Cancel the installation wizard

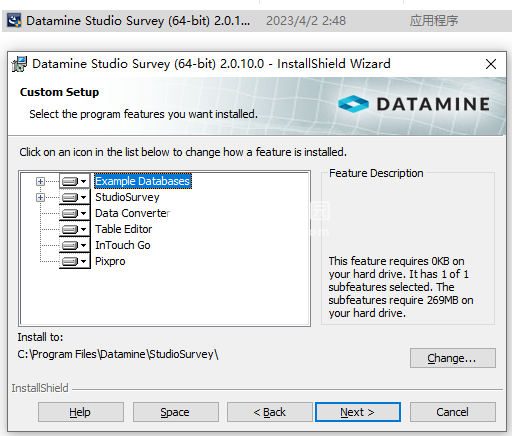453,412
